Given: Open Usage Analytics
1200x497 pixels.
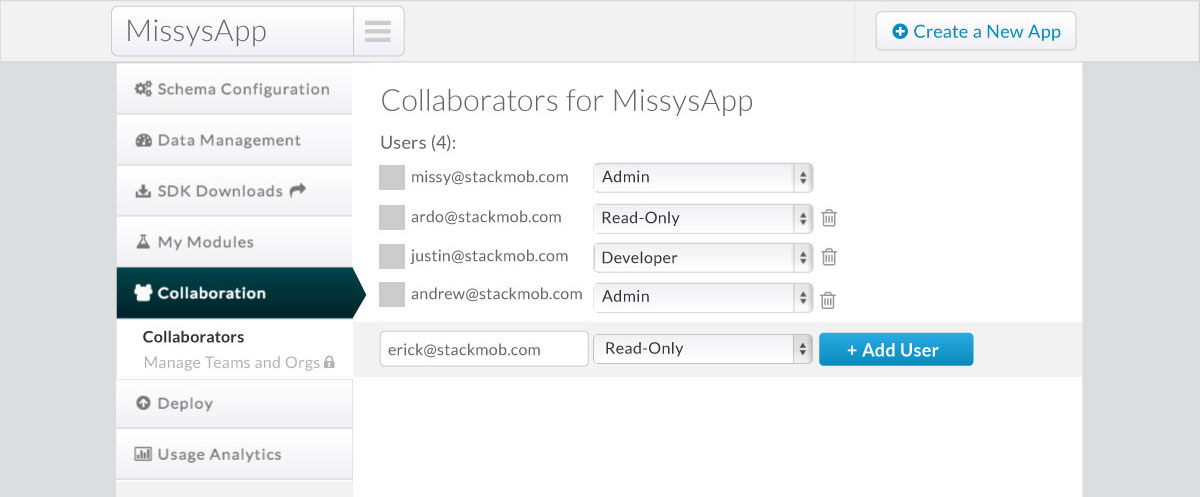Looking at the screenshot, I should pyautogui.click(x=234, y=454).
